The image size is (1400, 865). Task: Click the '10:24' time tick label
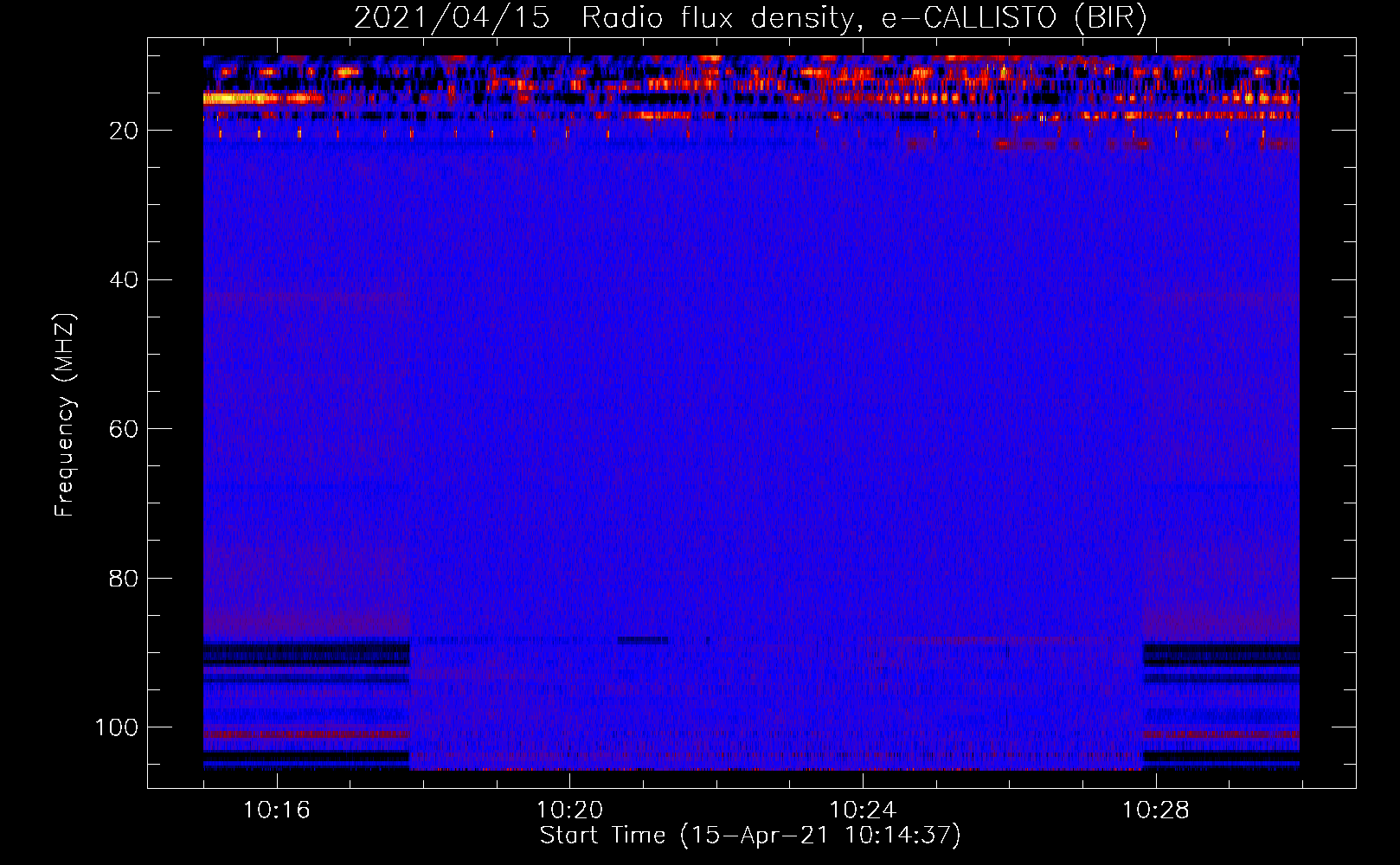tap(863, 810)
